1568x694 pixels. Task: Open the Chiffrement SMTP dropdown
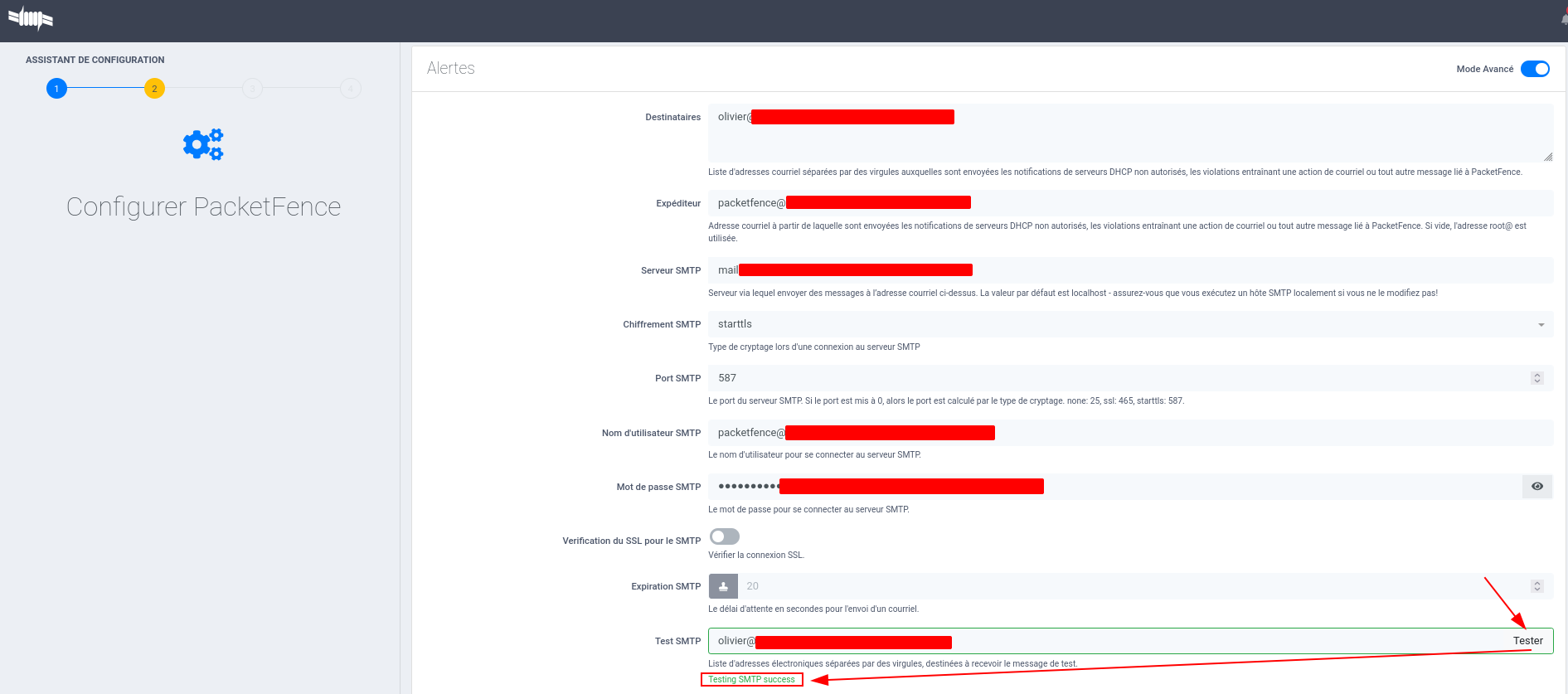point(1131,324)
